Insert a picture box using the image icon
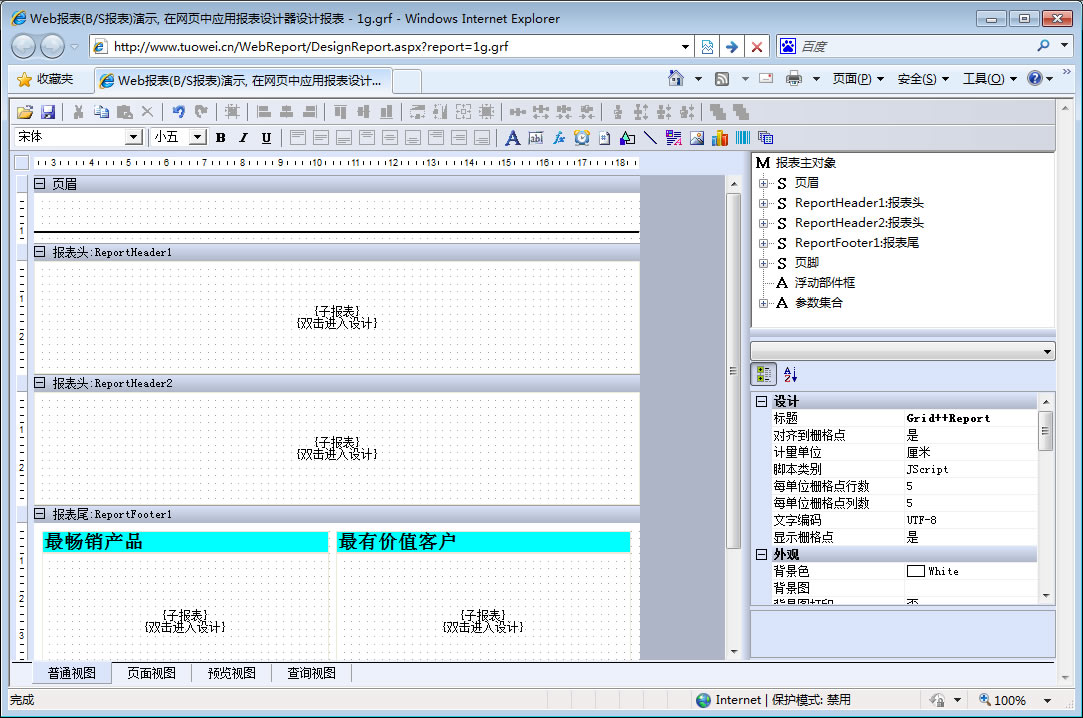 (696, 138)
